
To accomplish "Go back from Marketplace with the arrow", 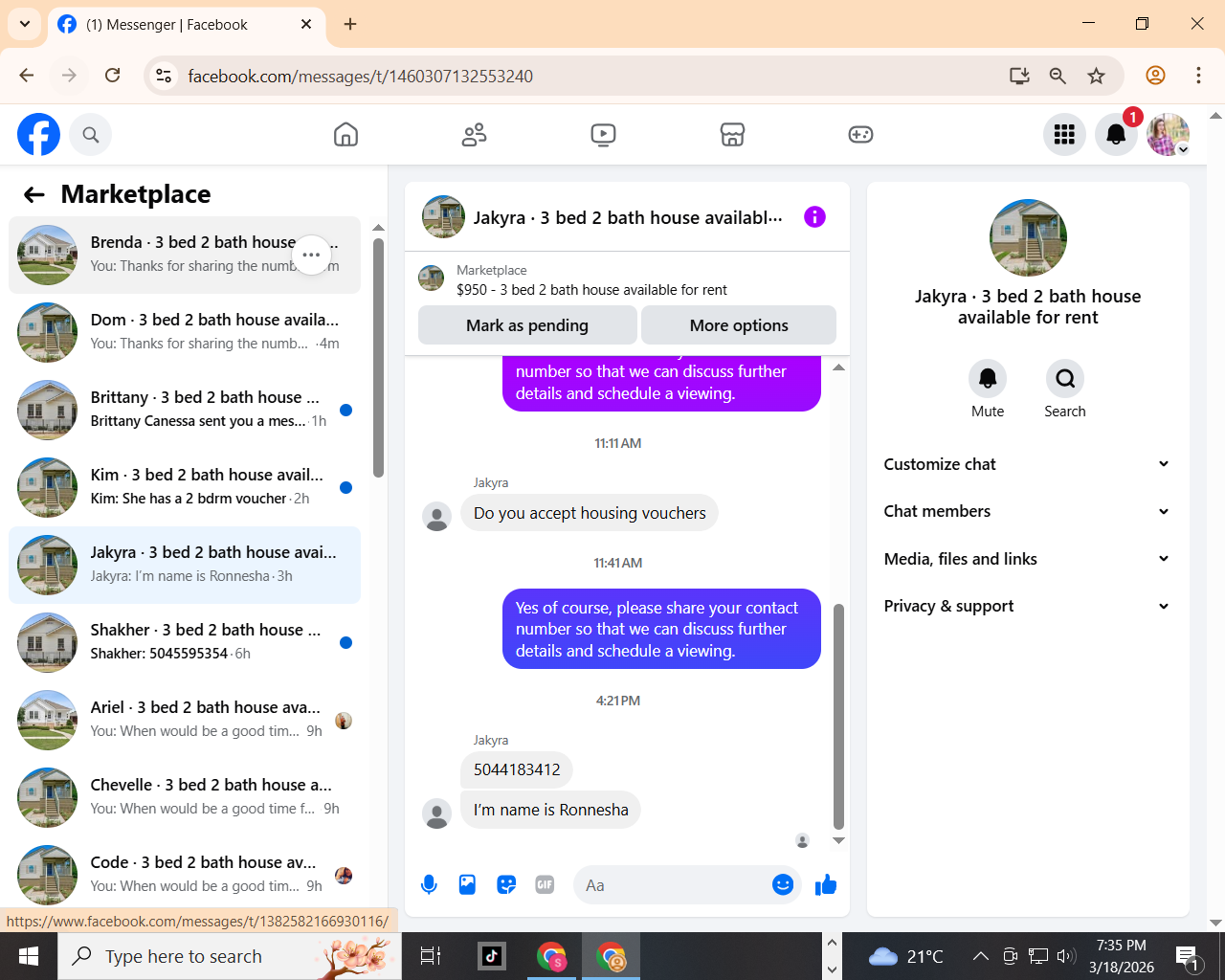I will tap(34, 195).
